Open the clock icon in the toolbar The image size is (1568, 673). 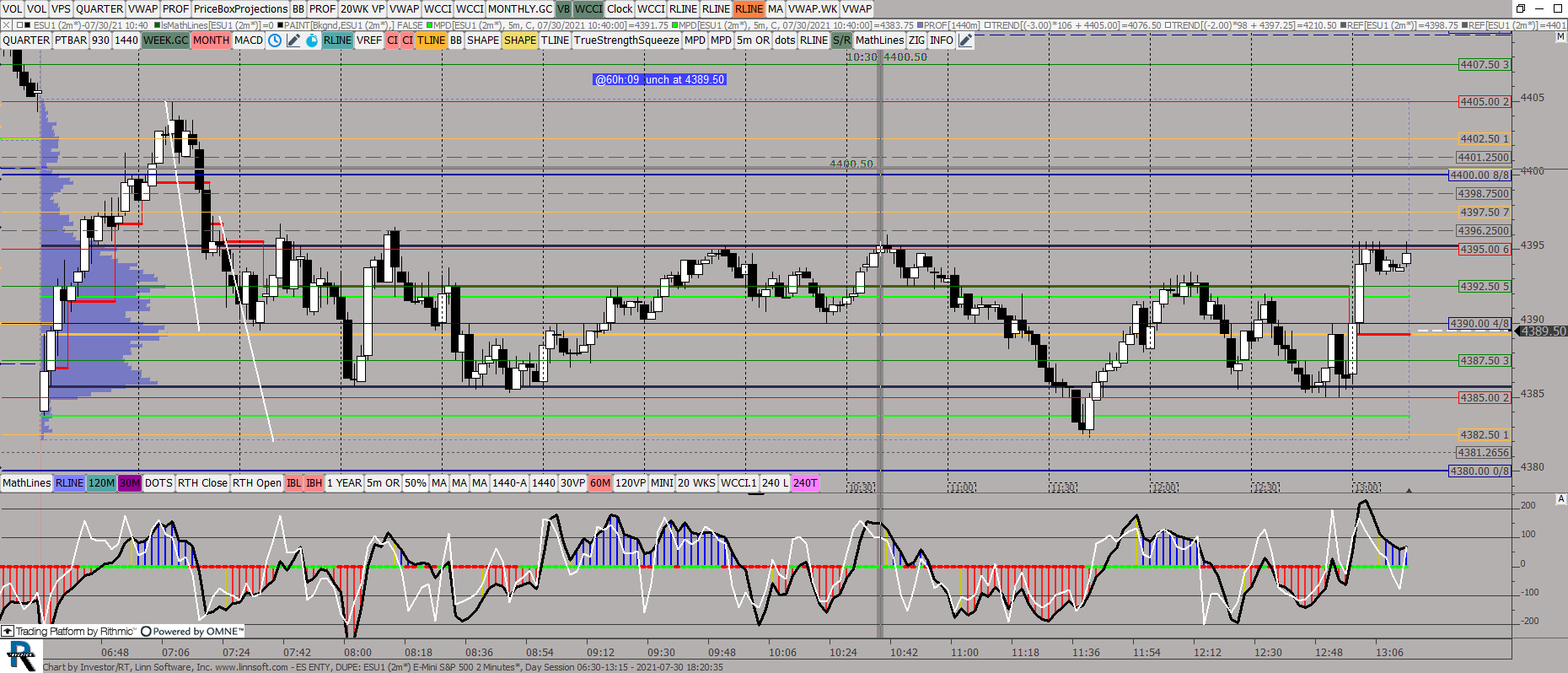(275, 40)
